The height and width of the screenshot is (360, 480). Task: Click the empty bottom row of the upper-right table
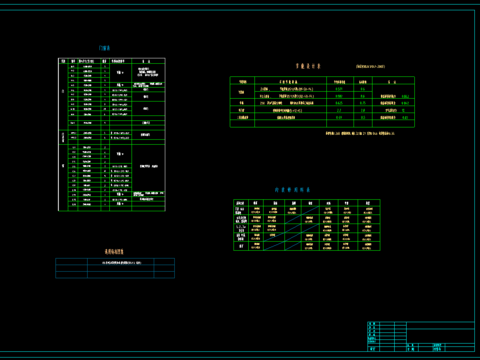click(x=322, y=124)
